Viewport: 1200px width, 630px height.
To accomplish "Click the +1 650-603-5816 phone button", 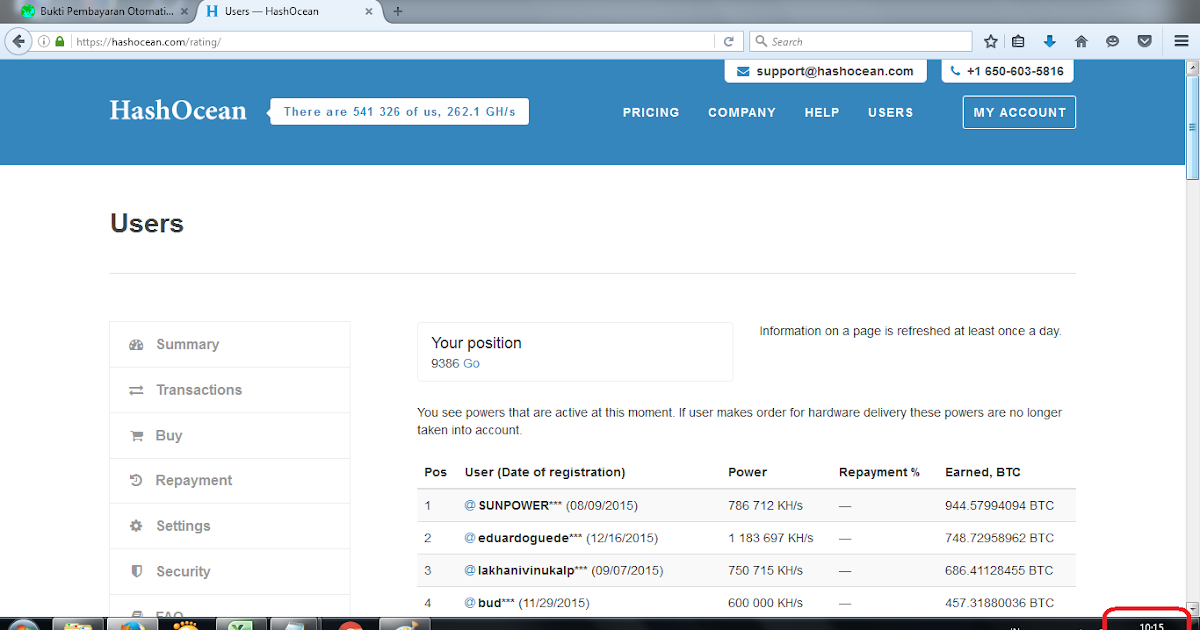I will click(x=1006, y=71).
